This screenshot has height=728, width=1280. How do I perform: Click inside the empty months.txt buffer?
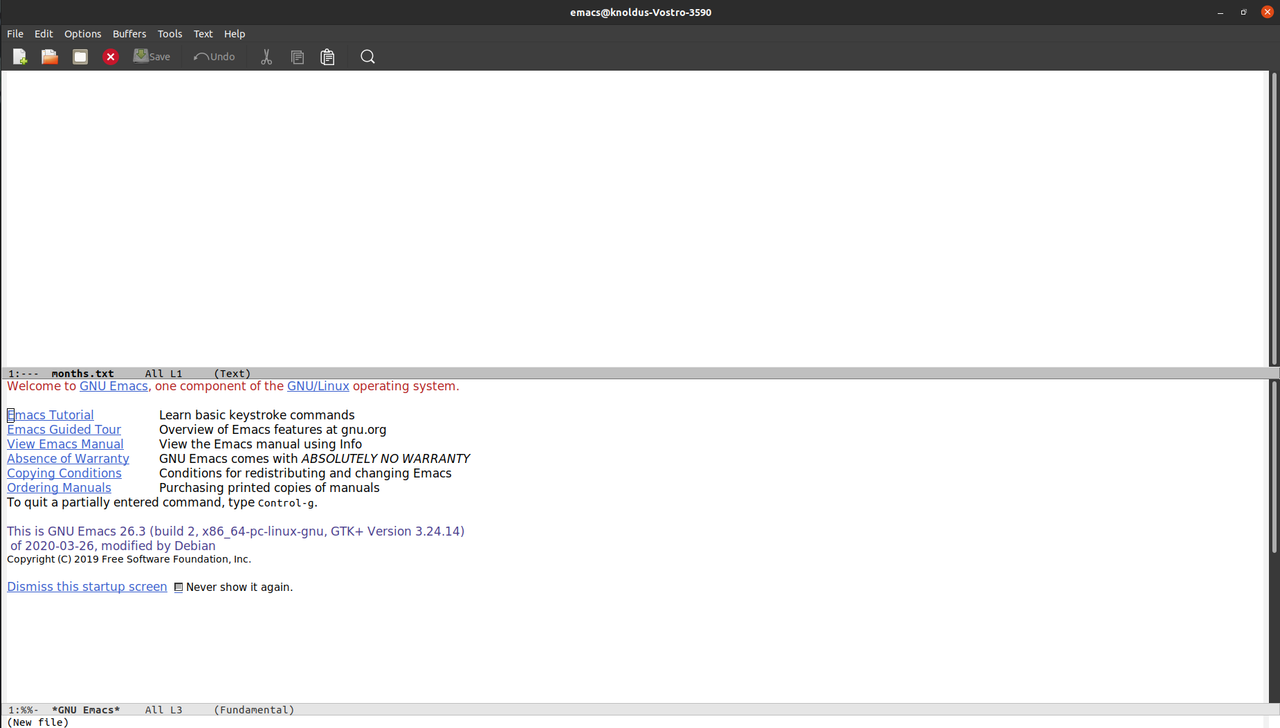pyautogui.click(x=635, y=218)
